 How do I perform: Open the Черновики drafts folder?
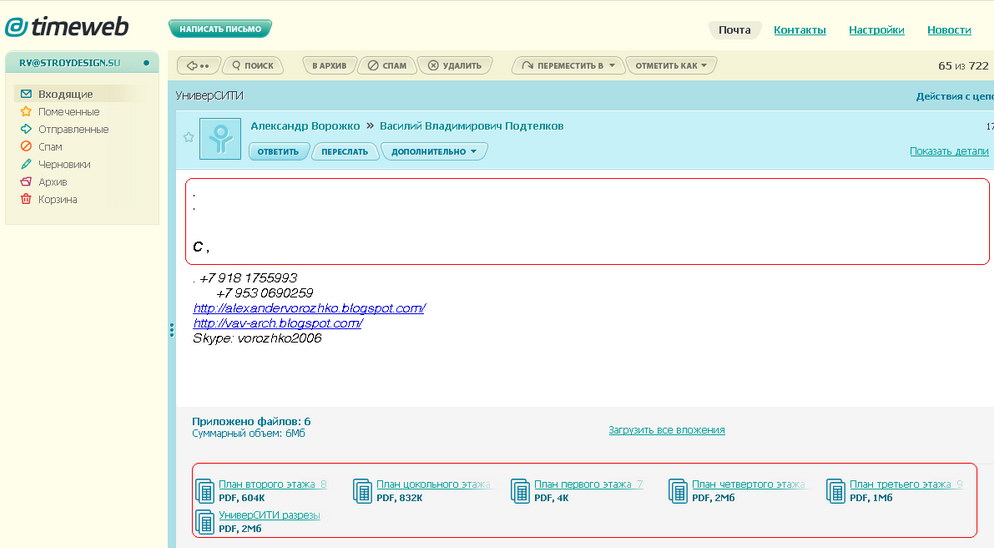64,164
